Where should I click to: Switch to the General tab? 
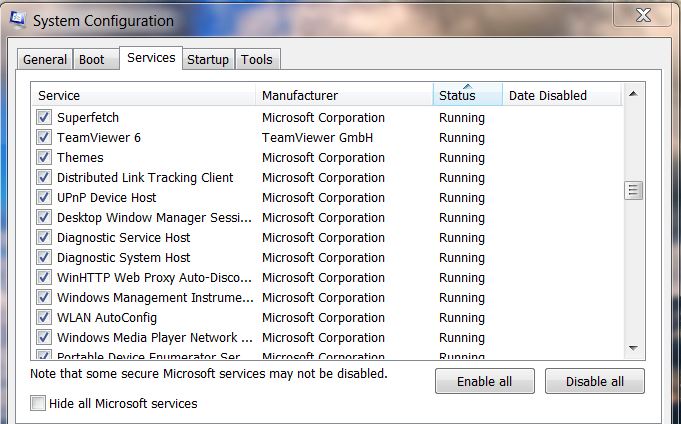45,60
